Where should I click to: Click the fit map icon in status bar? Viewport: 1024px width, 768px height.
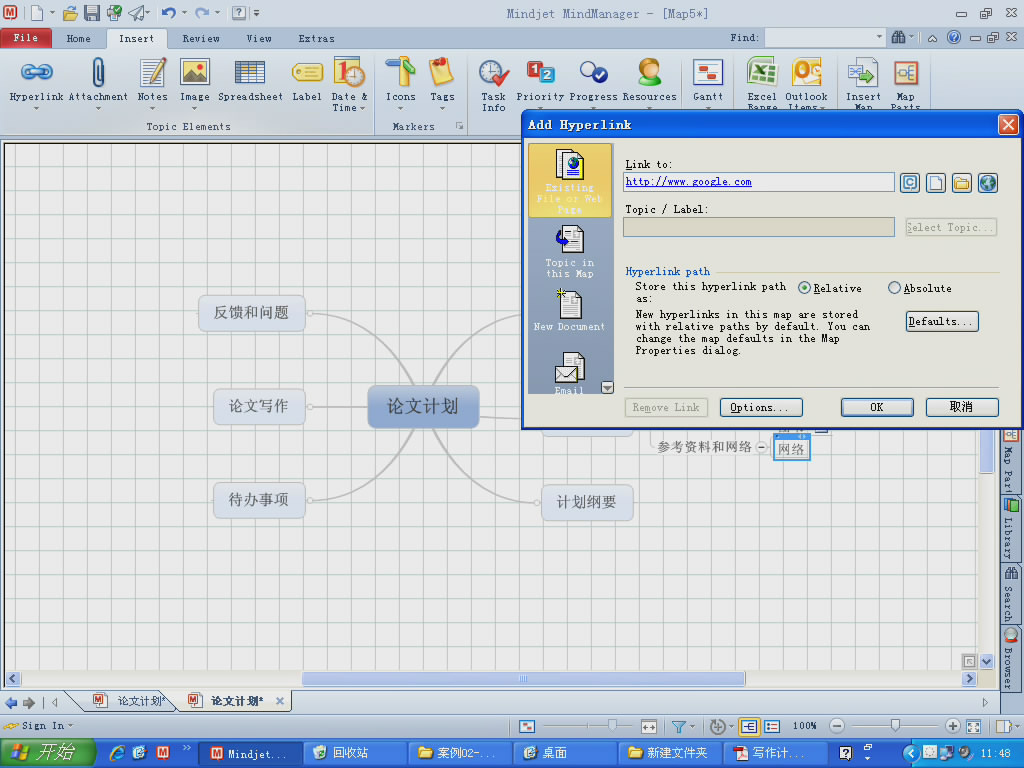click(x=973, y=726)
